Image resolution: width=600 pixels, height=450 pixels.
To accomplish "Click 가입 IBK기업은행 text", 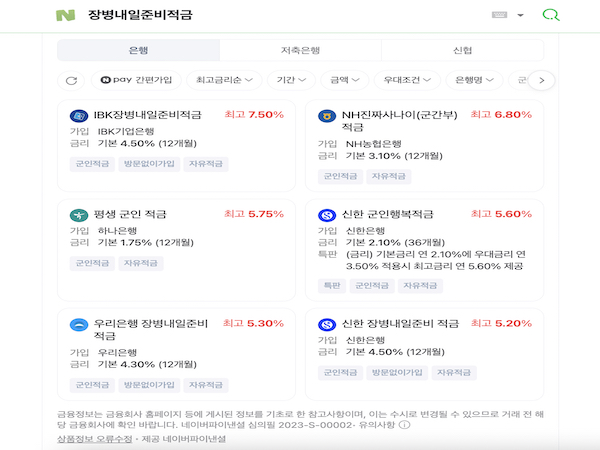I will (x=112, y=132).
